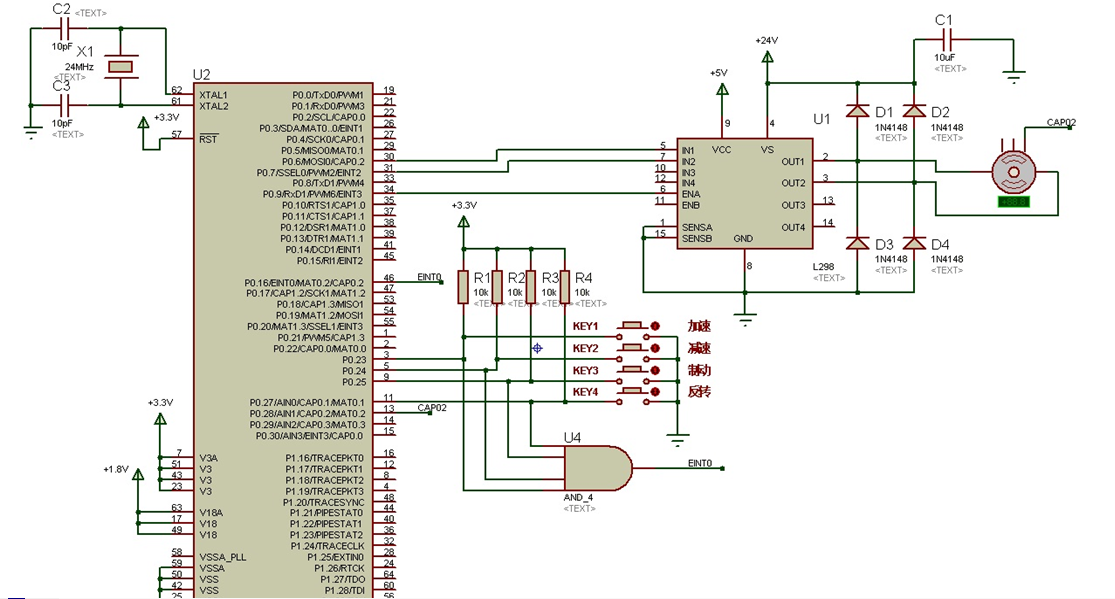Click the L298 part name text
Image resolution: width=1115 pixels, height=599 pixels.
click(x=823, y=267)
